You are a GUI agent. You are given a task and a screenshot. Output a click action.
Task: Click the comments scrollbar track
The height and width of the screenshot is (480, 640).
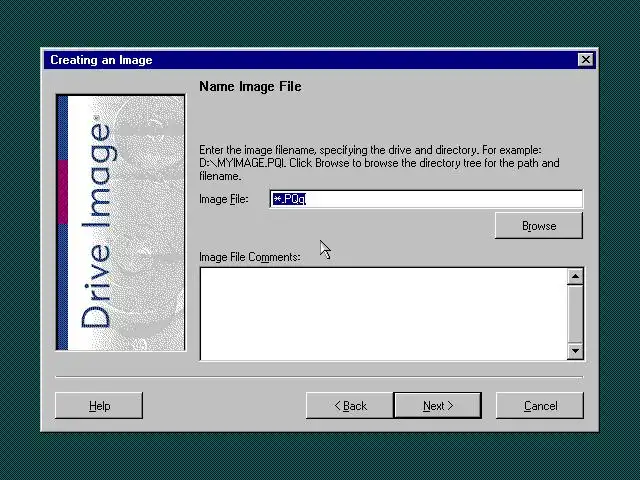(575, 313)
